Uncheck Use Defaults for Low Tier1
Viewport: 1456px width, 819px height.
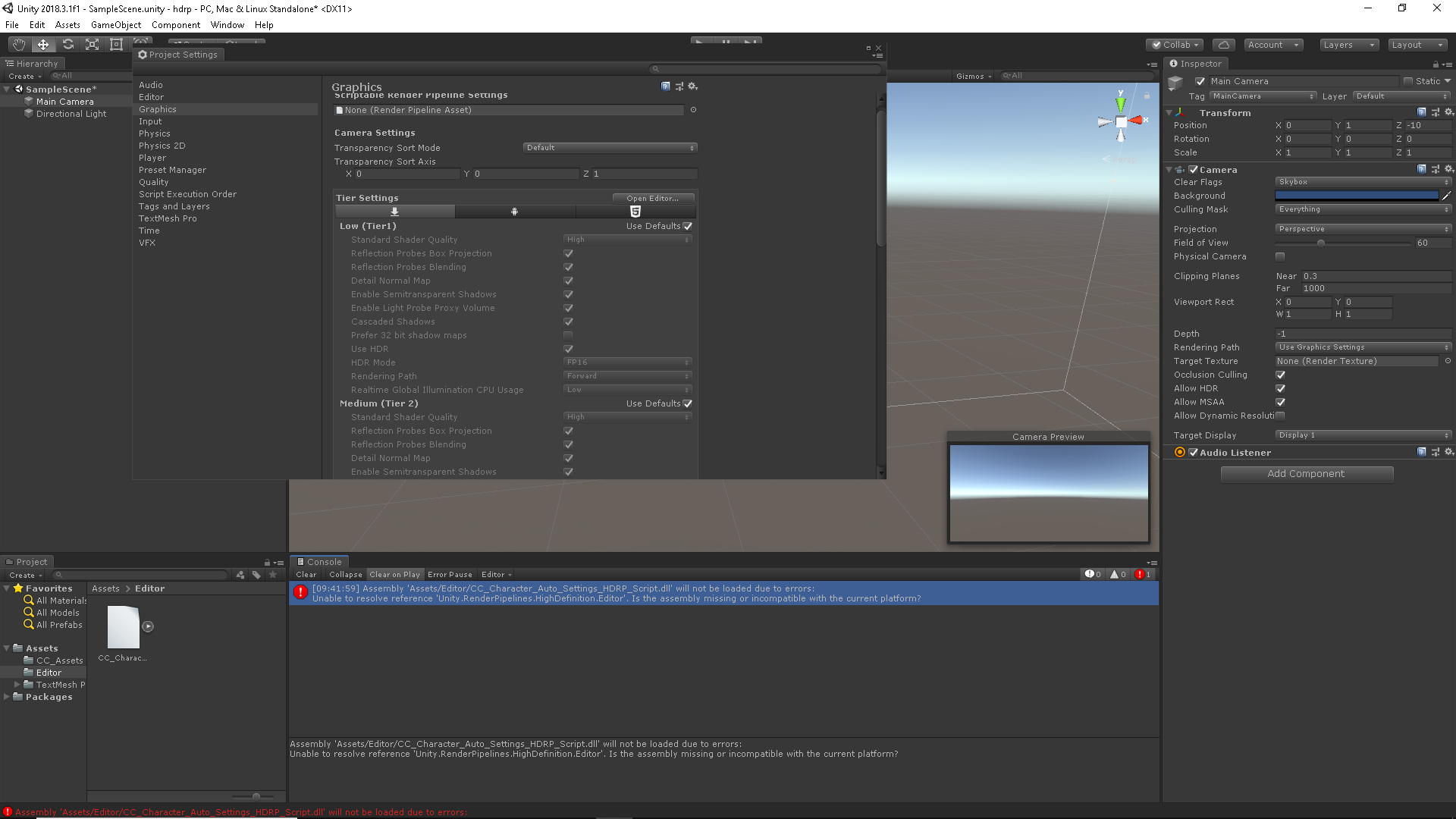coord(688,226)
